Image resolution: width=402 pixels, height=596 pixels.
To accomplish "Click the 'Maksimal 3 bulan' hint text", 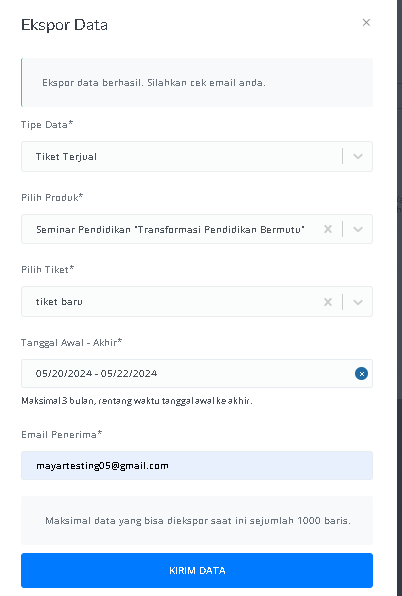I will pyautogui.click(x=137, y=401).
